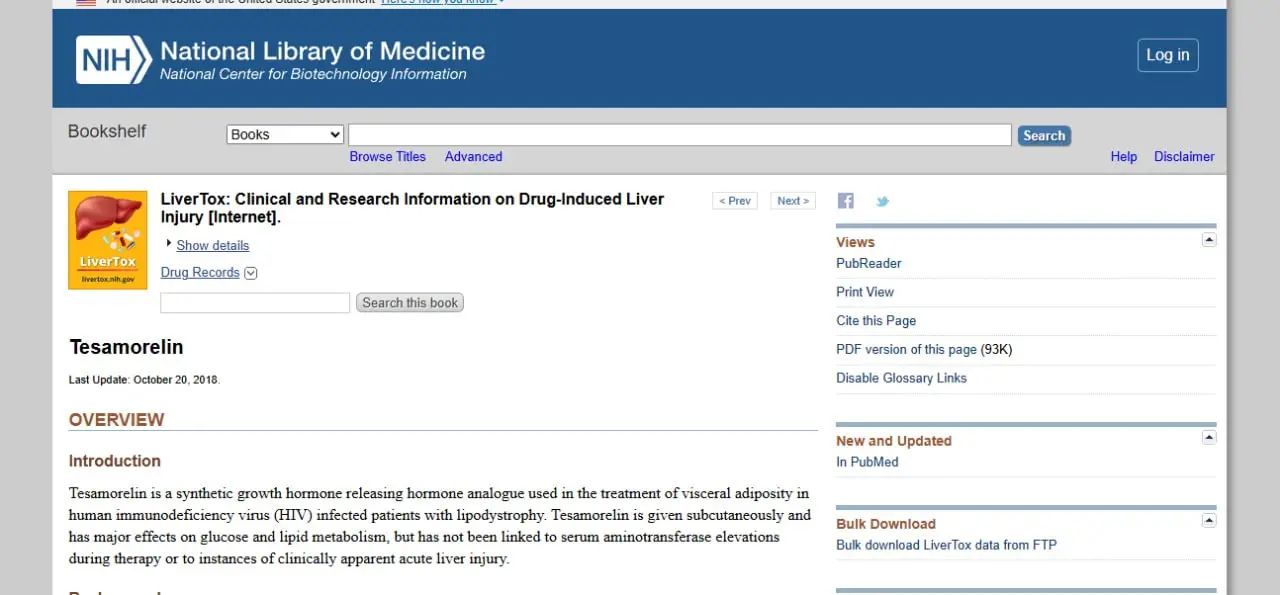Image resolution: width=1280 pixels, height=595 pixels.
Task: Open Print View link
Action: (865, 292)
